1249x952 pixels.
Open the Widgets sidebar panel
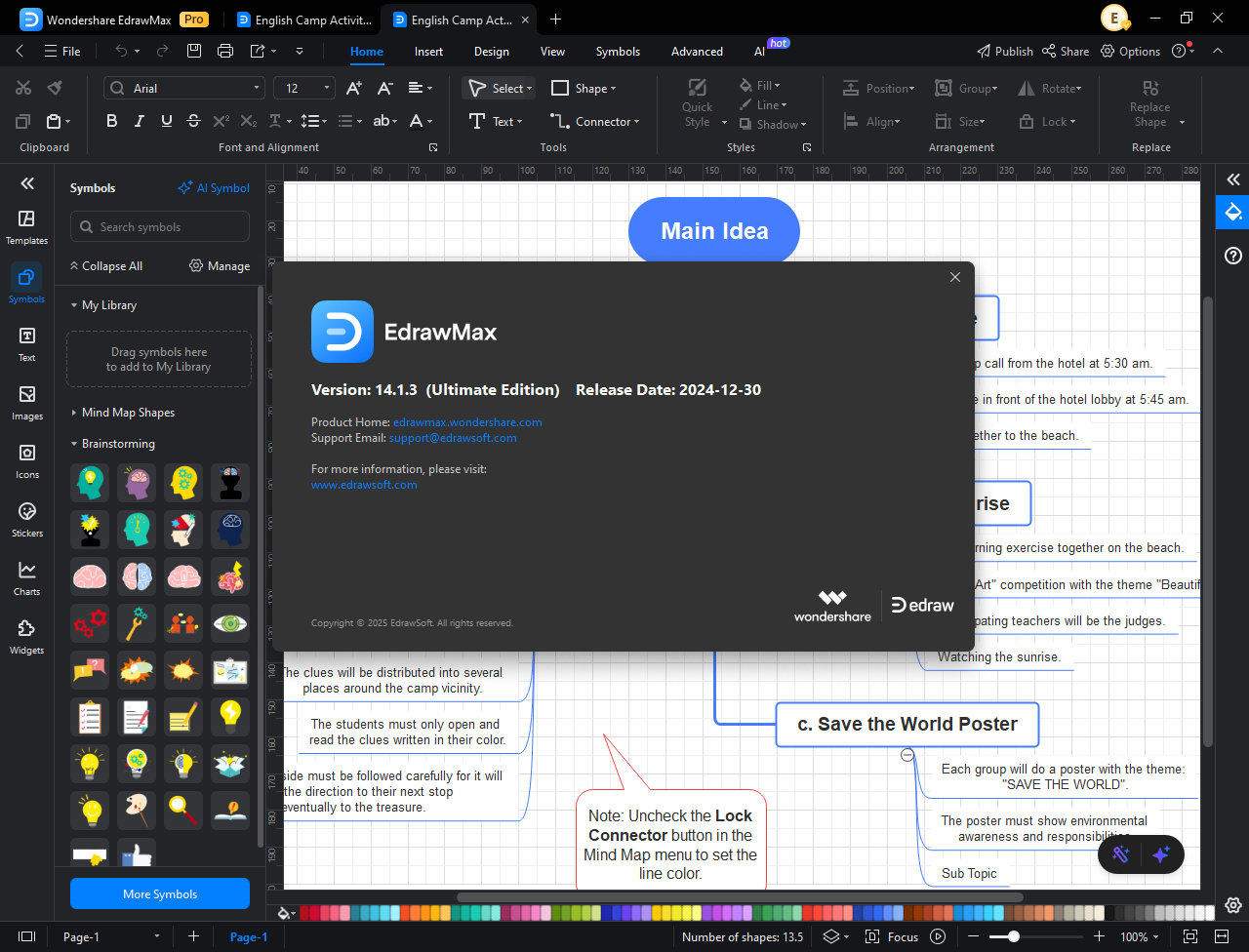pyautogui.click(x=26, y=637)
